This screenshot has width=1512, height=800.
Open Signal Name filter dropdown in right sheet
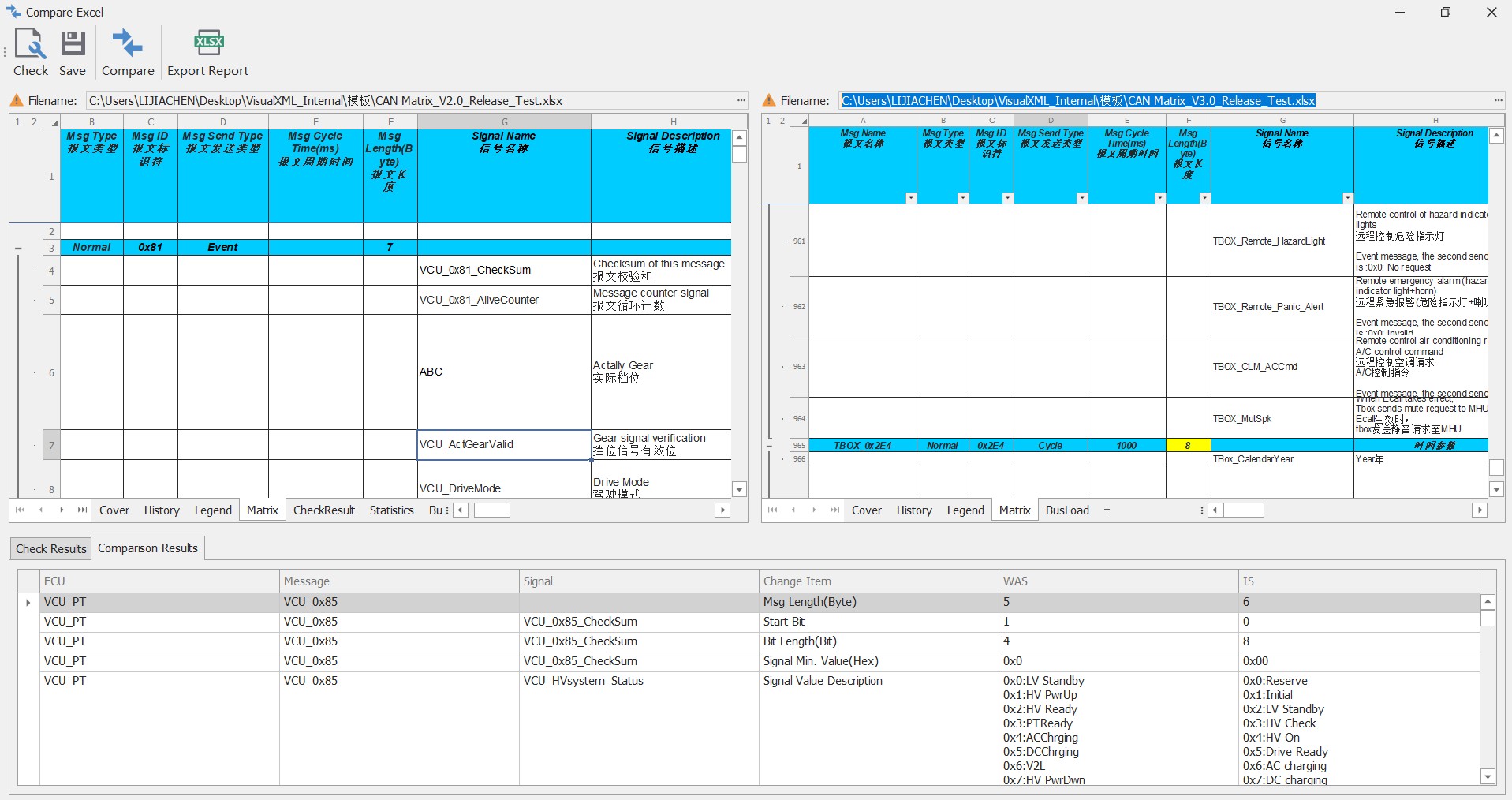1347,198
